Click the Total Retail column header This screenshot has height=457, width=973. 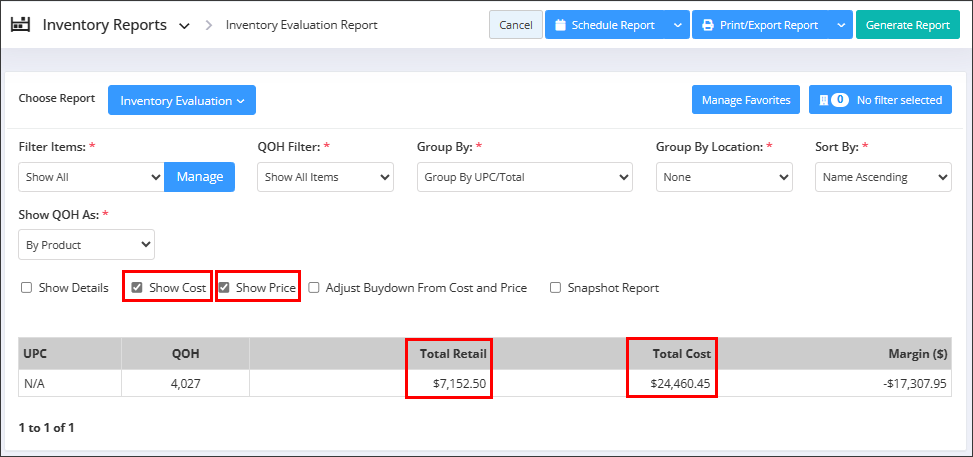click(452, 354)
